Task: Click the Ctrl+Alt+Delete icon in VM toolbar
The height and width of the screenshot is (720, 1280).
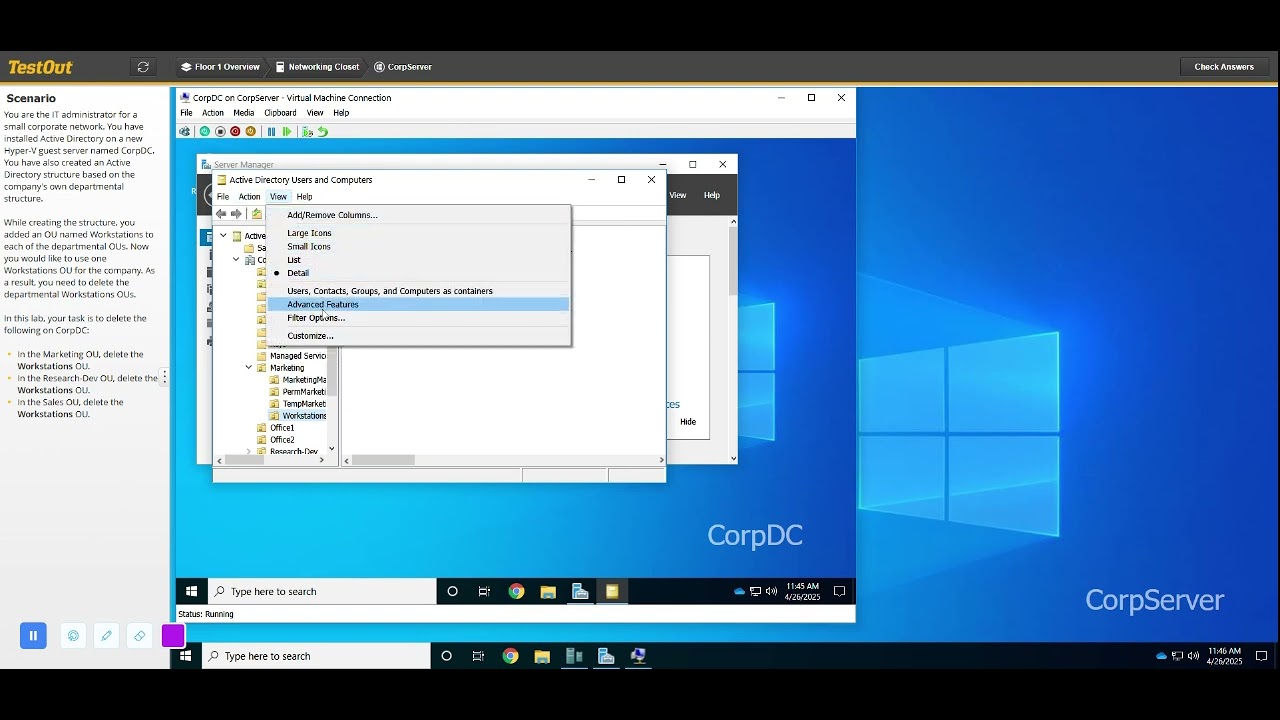Action: (185, 132)
